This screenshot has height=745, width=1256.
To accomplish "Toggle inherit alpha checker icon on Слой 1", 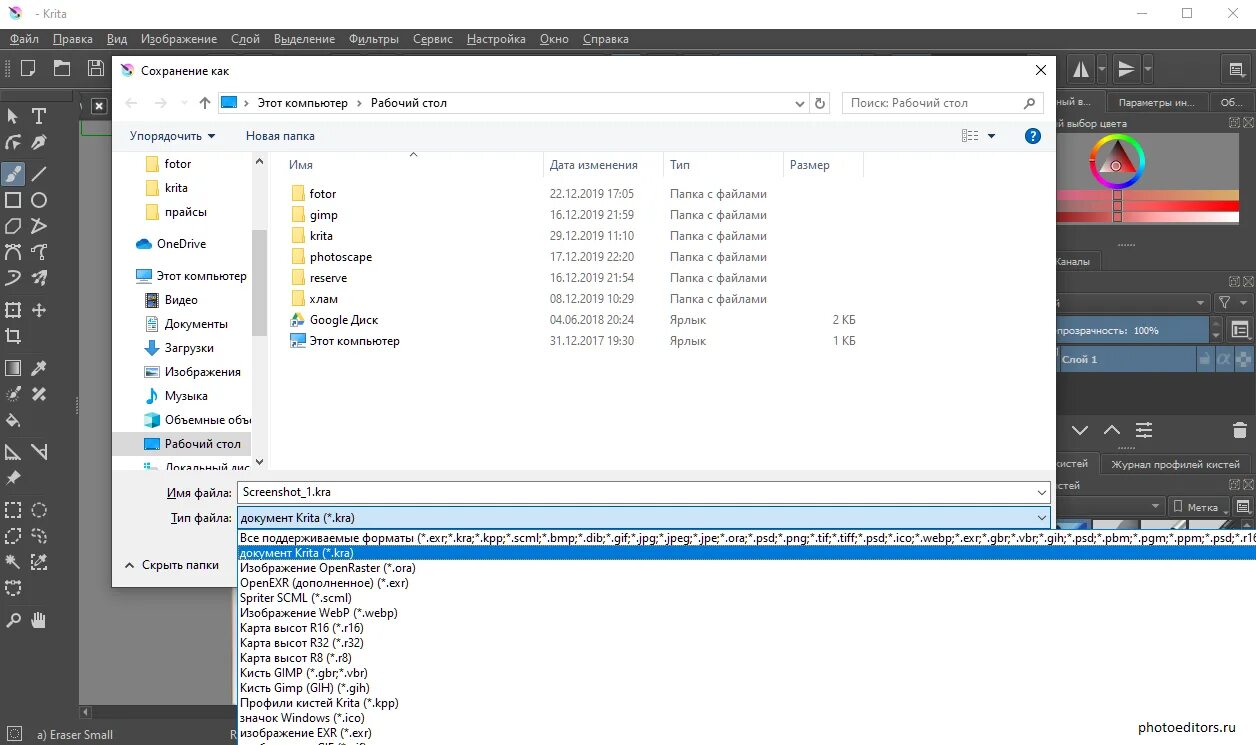I will [x=1244, y=359].
